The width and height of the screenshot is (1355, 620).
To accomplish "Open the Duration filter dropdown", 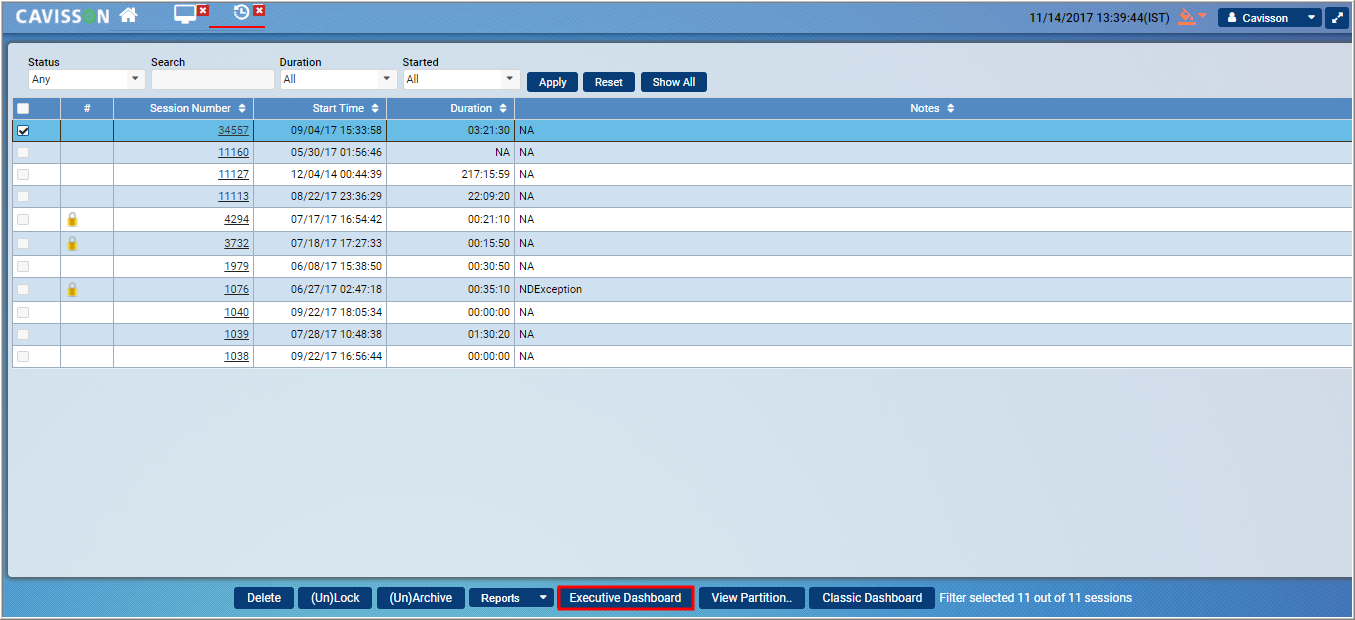I will [x=338, y=79].
